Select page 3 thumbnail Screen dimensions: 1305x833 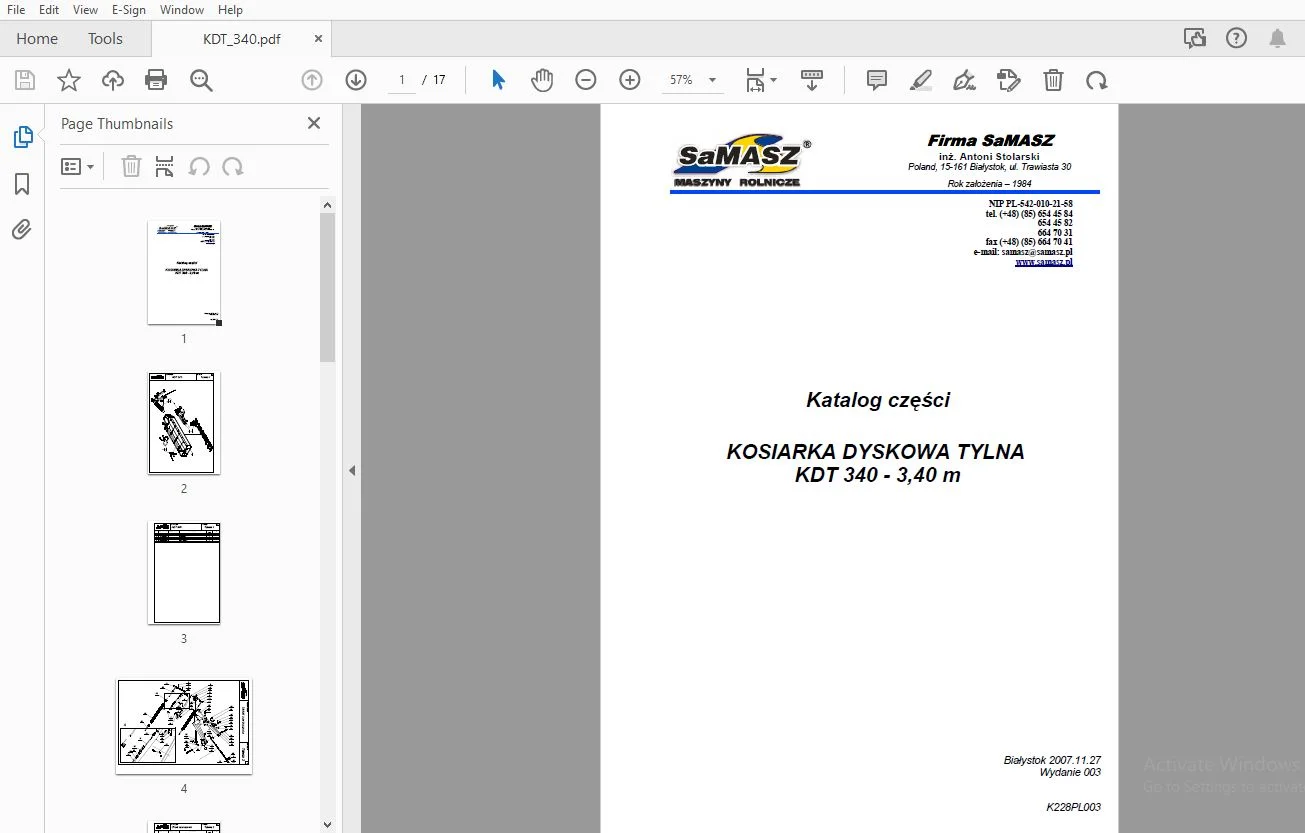pyautogui.click(x=184, y=572)
